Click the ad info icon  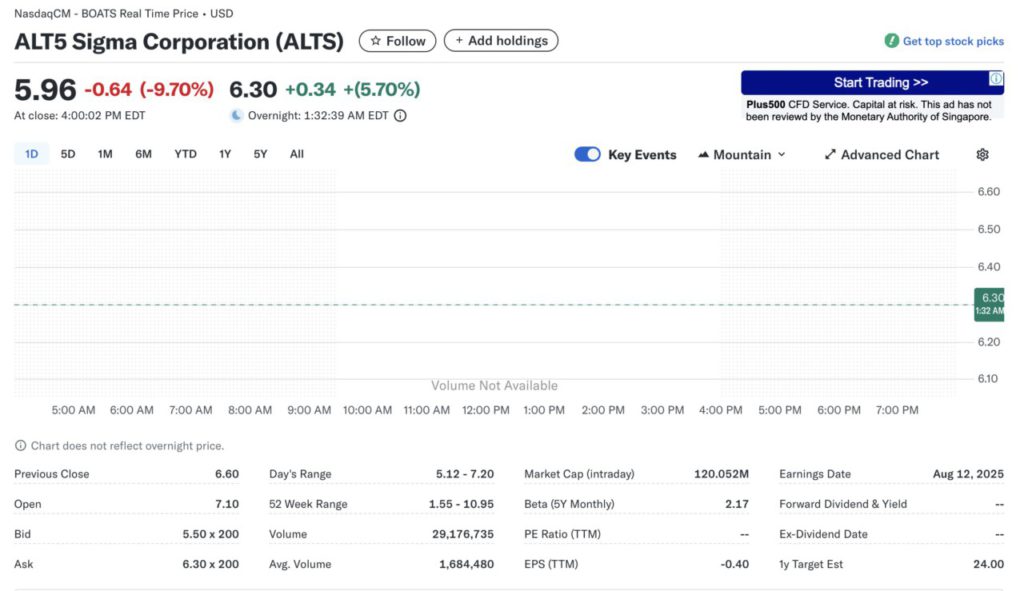[996, 79]
